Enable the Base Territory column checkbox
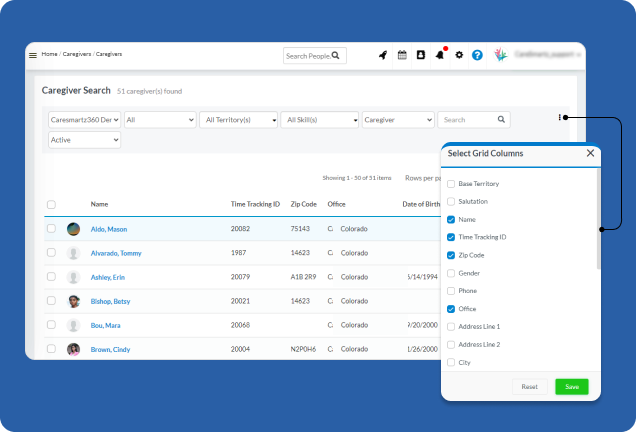Screen dimensions: 636x432 [451, 184]
